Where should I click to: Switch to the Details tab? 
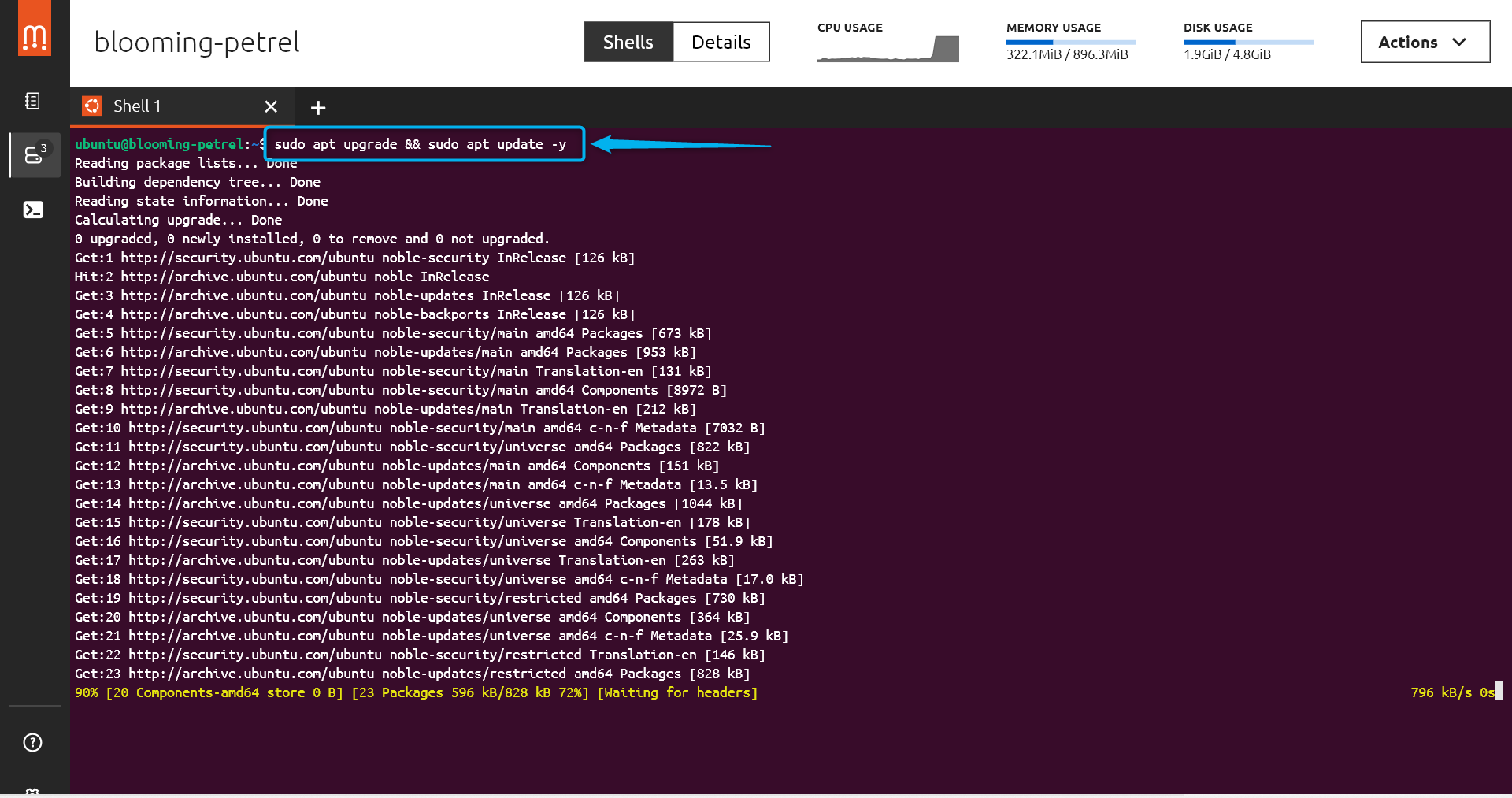721,42
